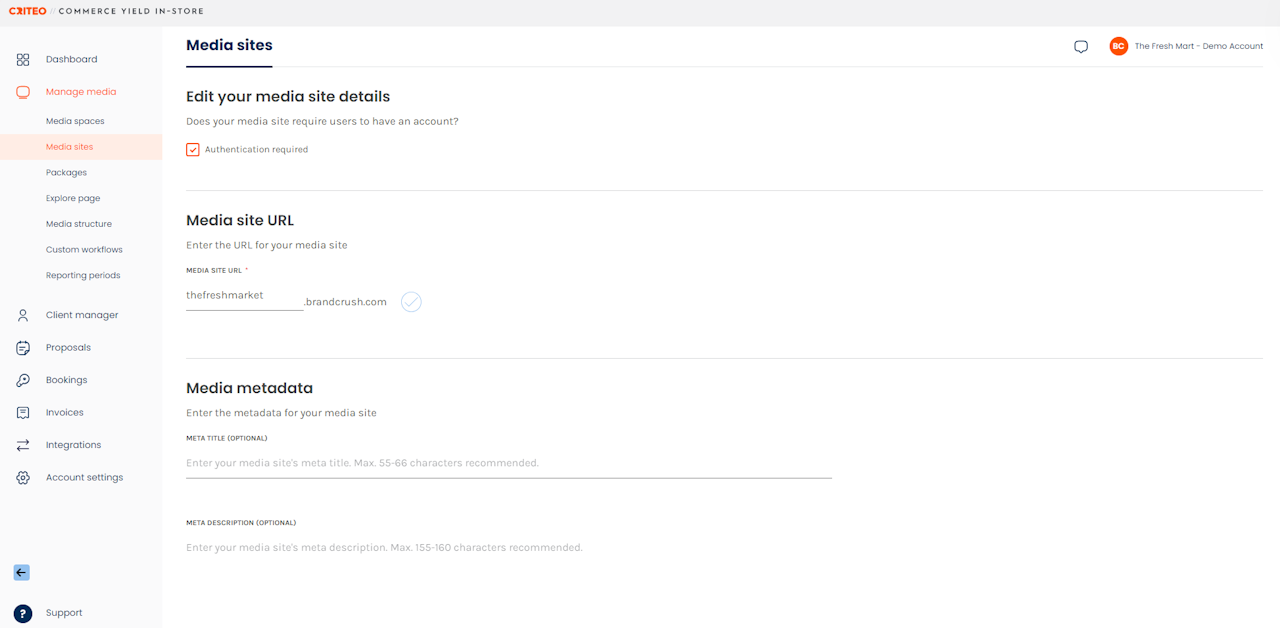Open the Account settings gear icon
This screenshot has height=628, width=1280.
[x=23, y=478]
